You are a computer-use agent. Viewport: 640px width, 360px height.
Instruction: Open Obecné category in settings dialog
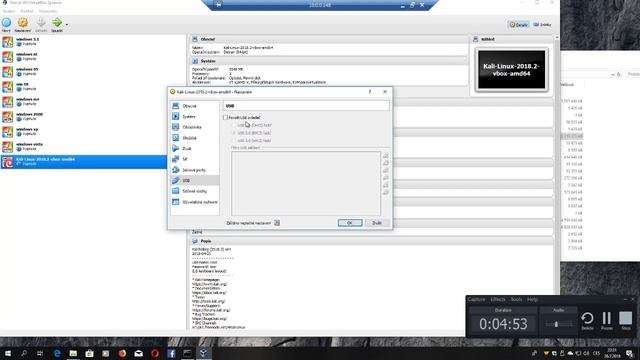tap(195, 106)
